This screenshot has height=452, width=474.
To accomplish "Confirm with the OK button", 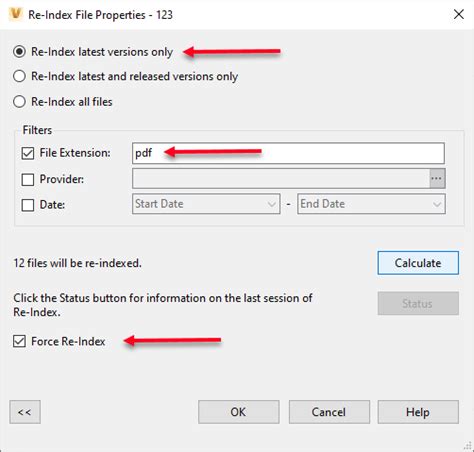I will tap(239, 412).
